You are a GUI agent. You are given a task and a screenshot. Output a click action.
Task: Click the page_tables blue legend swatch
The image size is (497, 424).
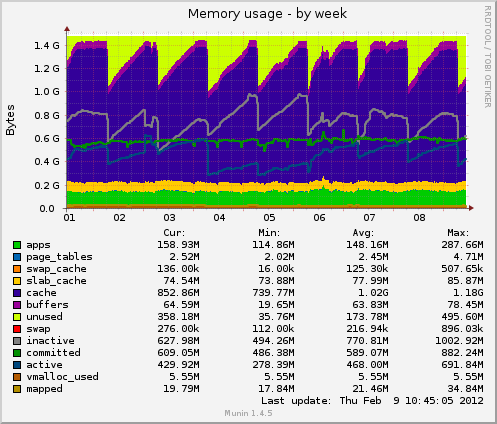(x=17, y=257)
